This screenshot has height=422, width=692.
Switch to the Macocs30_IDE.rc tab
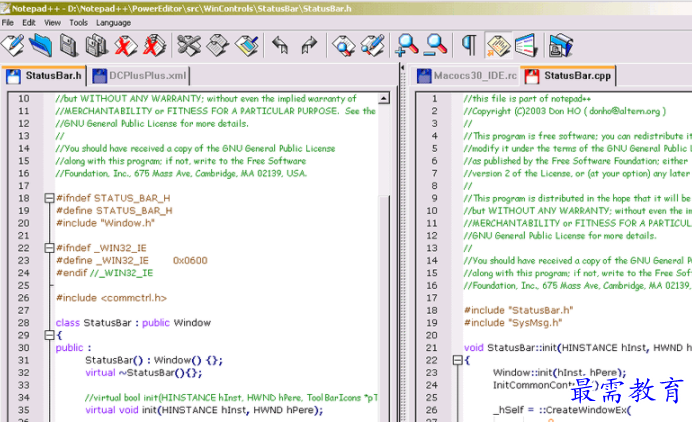click(x=467, y=76)
